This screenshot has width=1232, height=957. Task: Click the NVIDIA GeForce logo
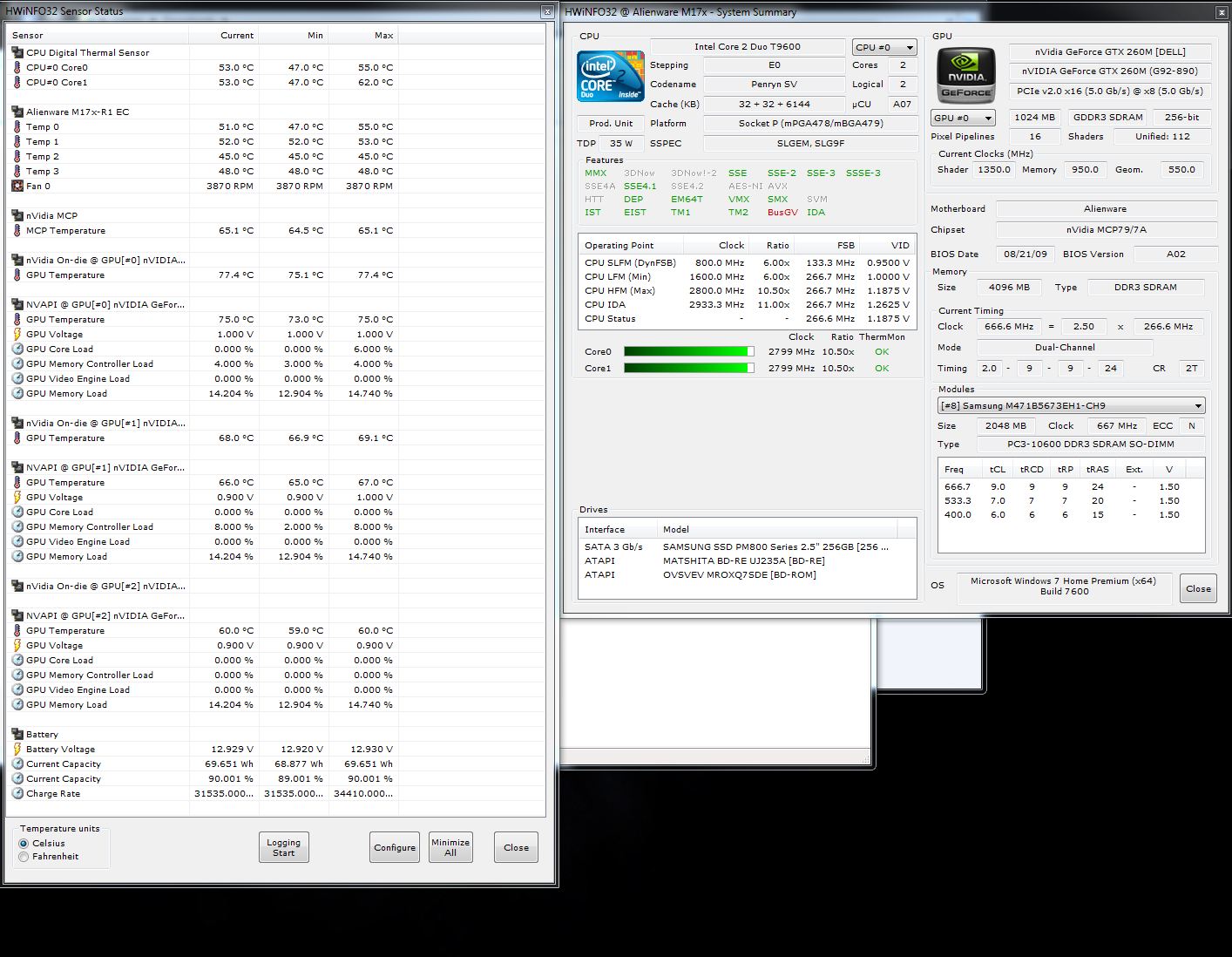point(965,77)
